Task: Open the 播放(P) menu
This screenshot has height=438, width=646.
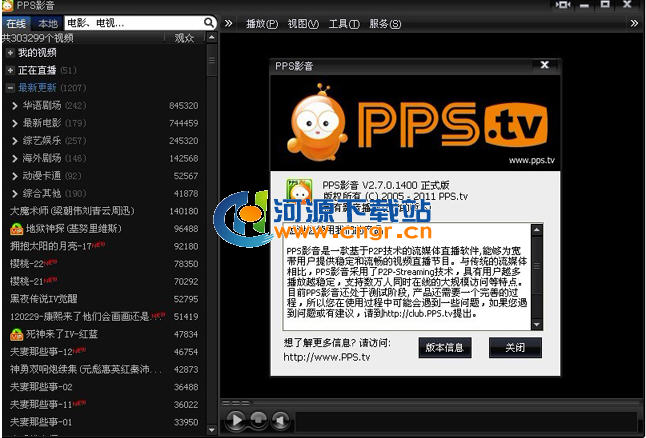Action: 261,23
